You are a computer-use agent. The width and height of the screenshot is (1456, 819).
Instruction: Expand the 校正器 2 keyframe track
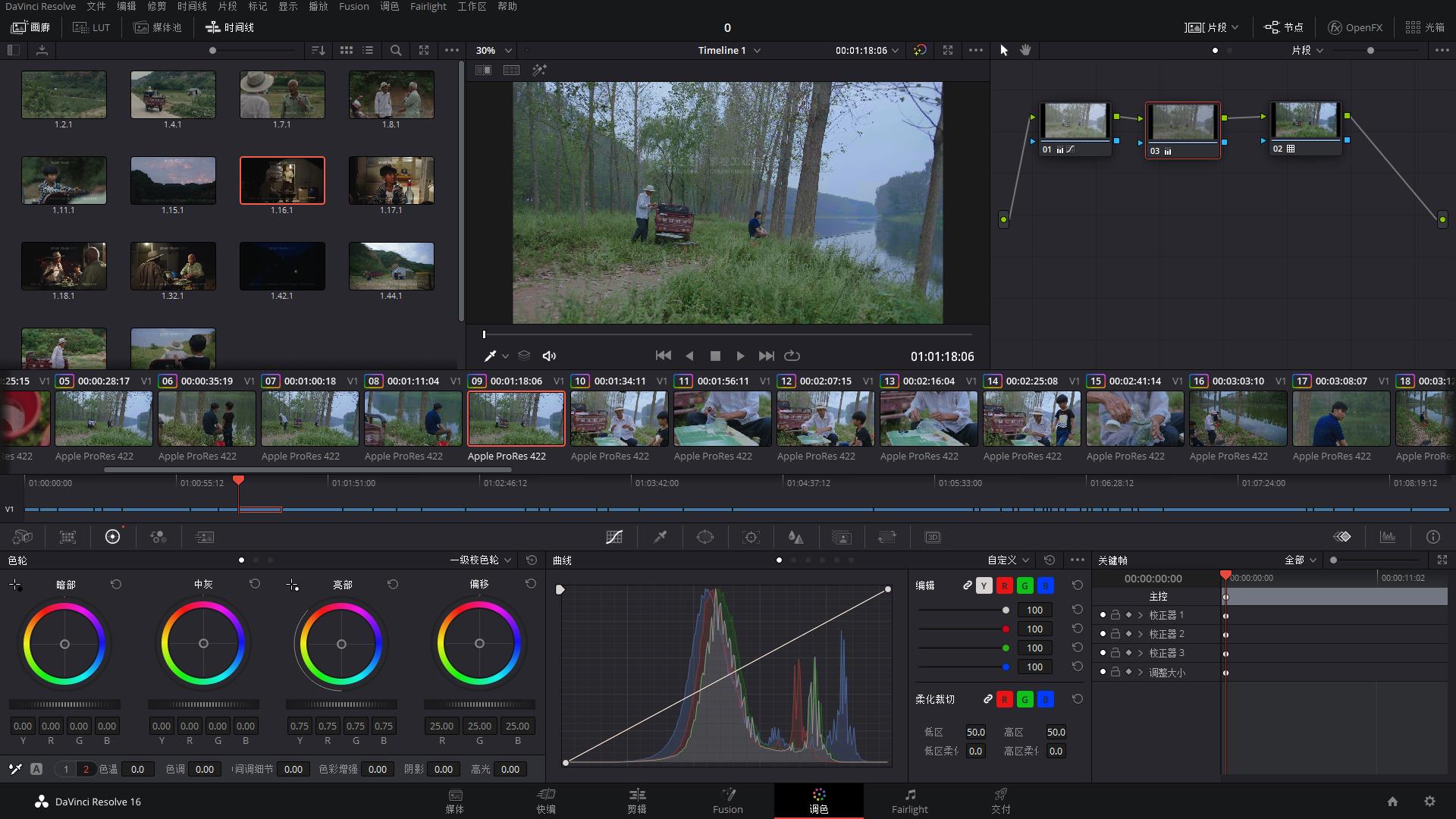pyautogui.click(x=1140, y=634)
